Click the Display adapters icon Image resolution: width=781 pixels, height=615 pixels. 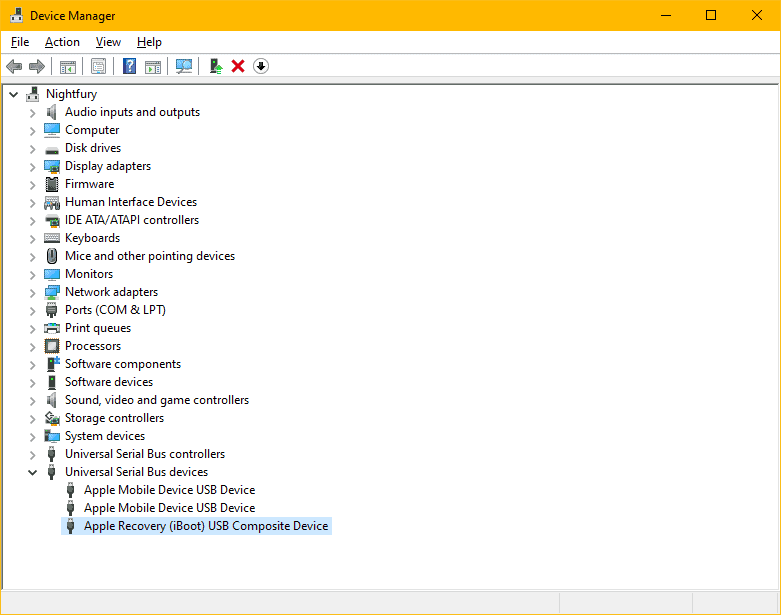pos(52,166)
